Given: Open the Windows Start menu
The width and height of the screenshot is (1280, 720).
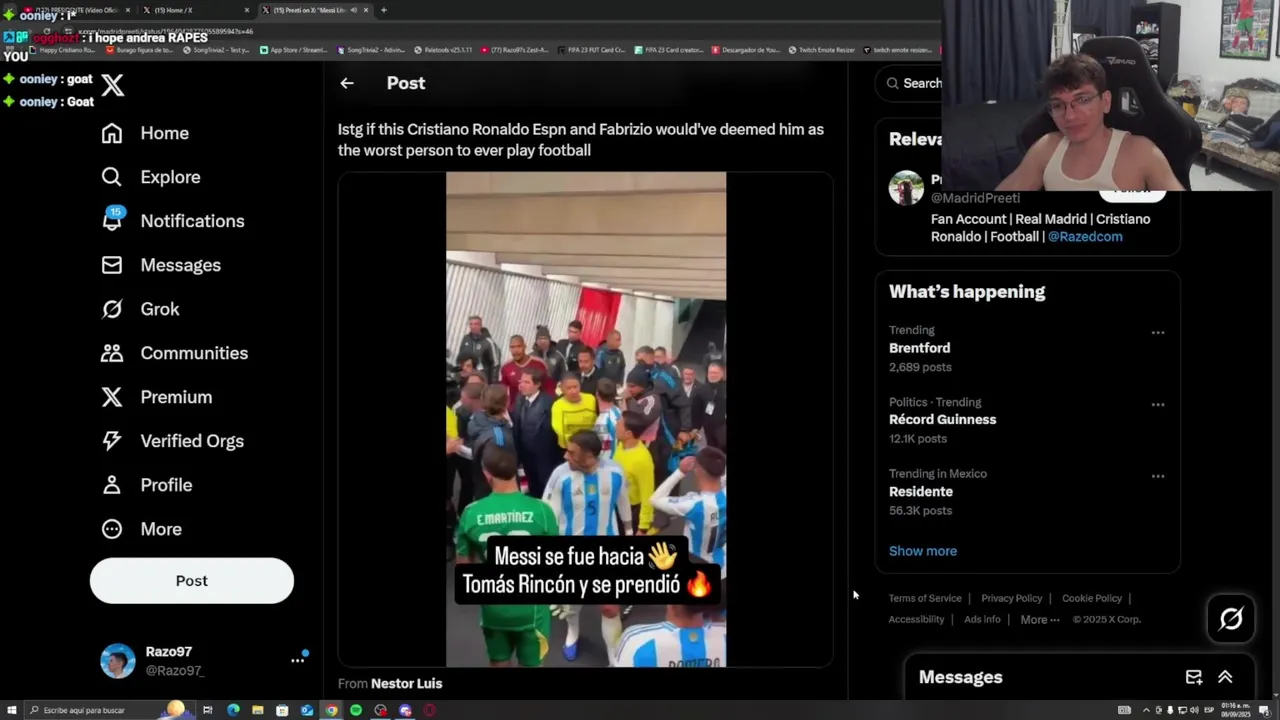Looking at the screenshot, I should (x=12, y=710).
